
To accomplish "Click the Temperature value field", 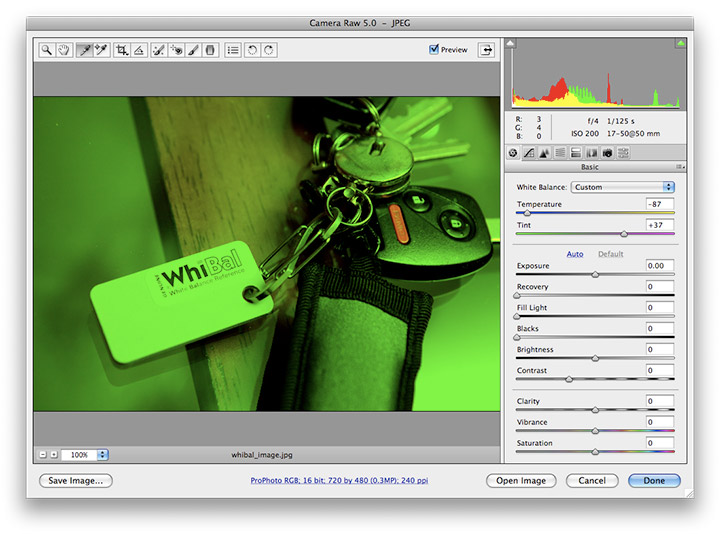I will coord(660,204).
